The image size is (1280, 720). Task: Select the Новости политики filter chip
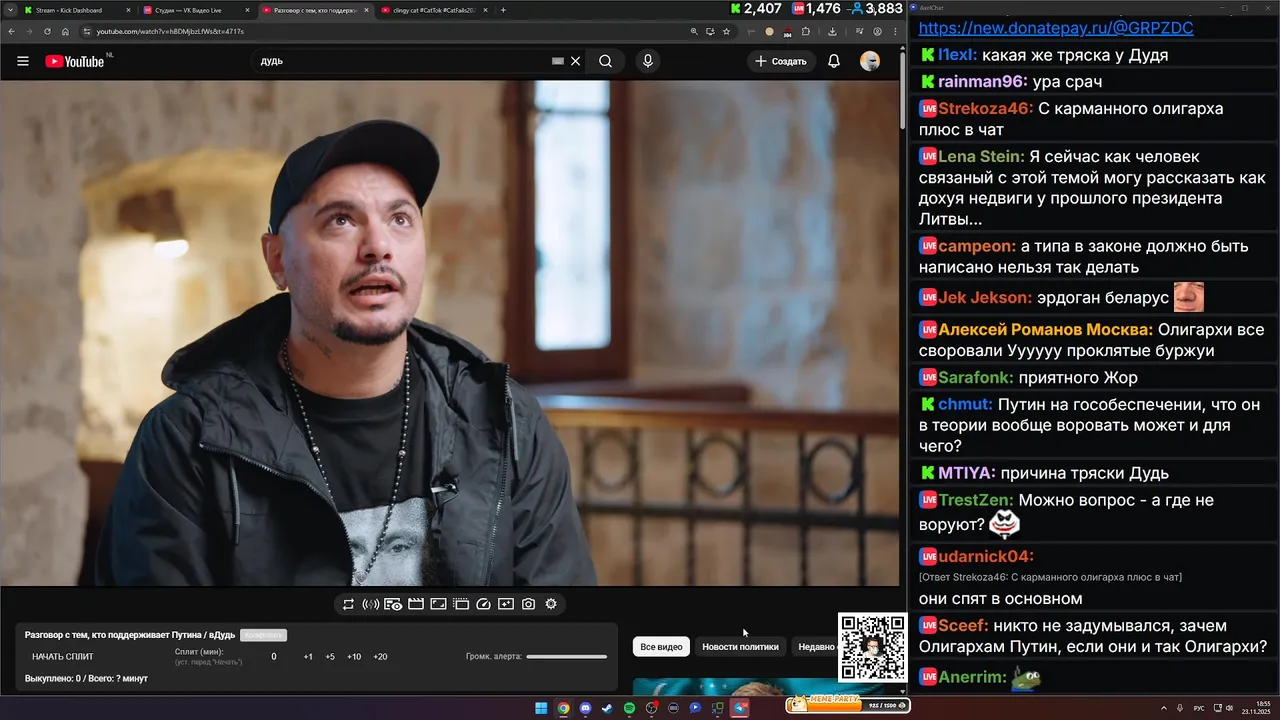click(740, 647)
